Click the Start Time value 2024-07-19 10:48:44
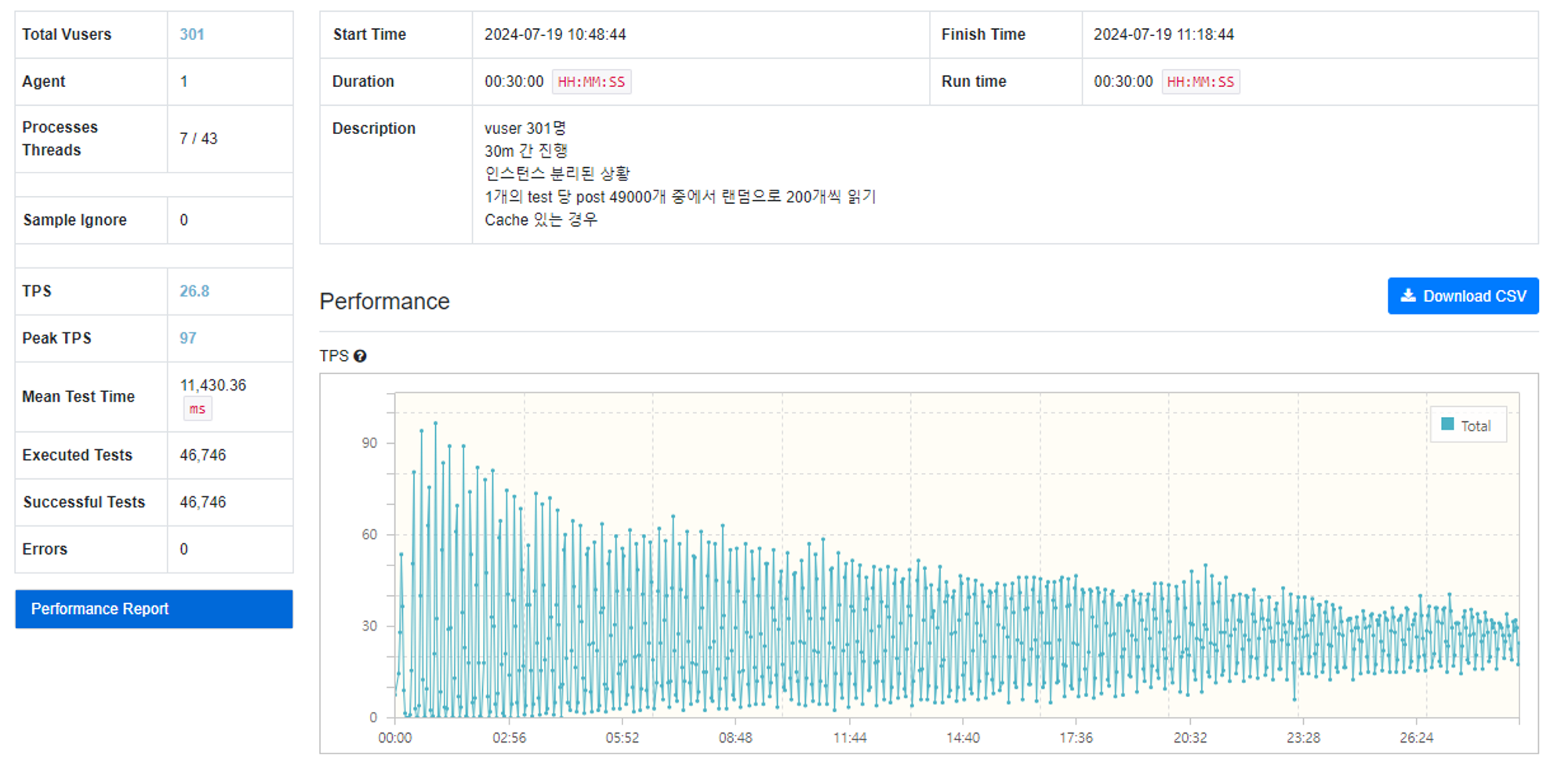This screenshot has width=1568, height=774. [555, 35]
